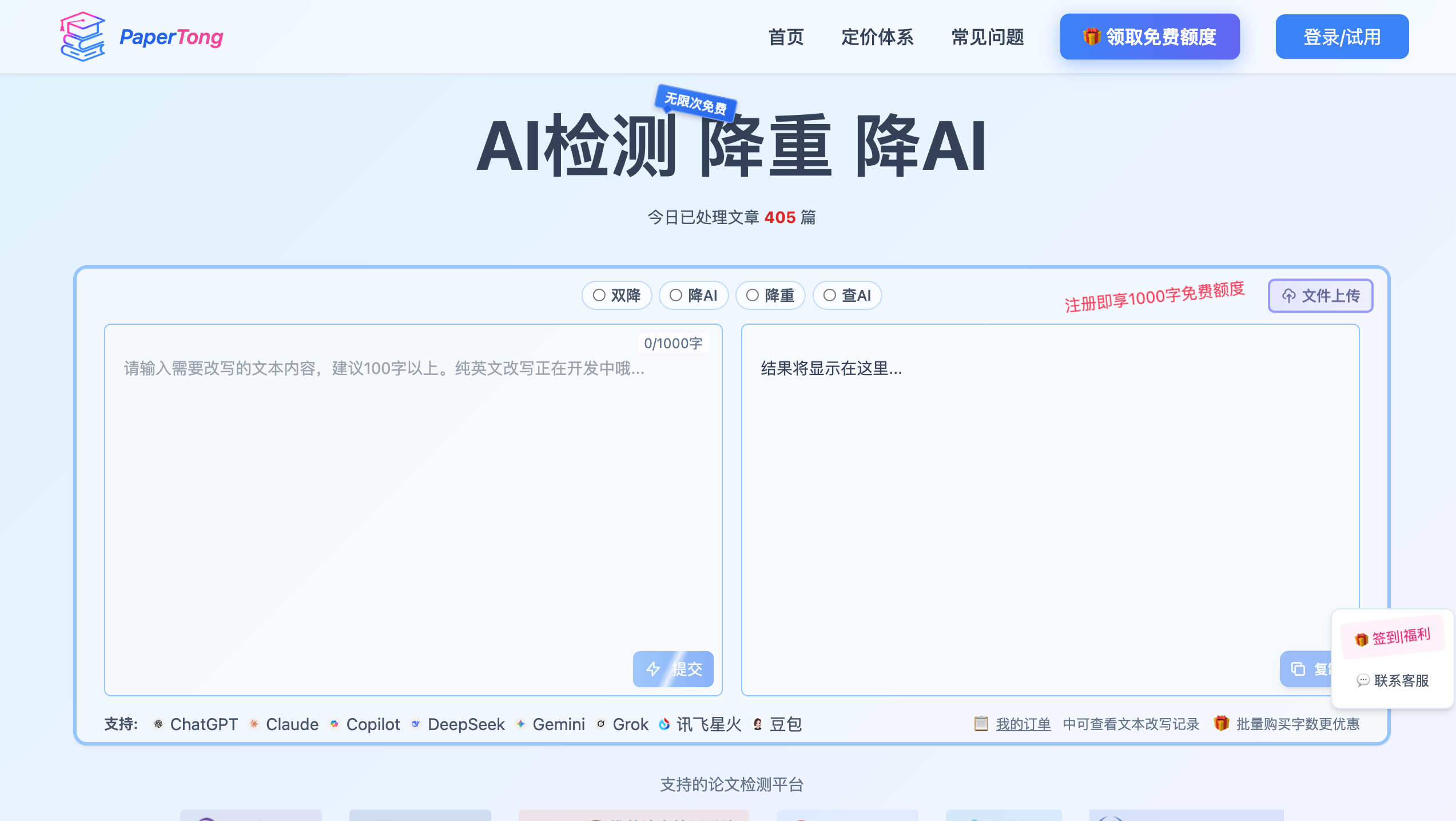
Task: Click the 讯飞星火 flame icon
Action: [664, 724]
